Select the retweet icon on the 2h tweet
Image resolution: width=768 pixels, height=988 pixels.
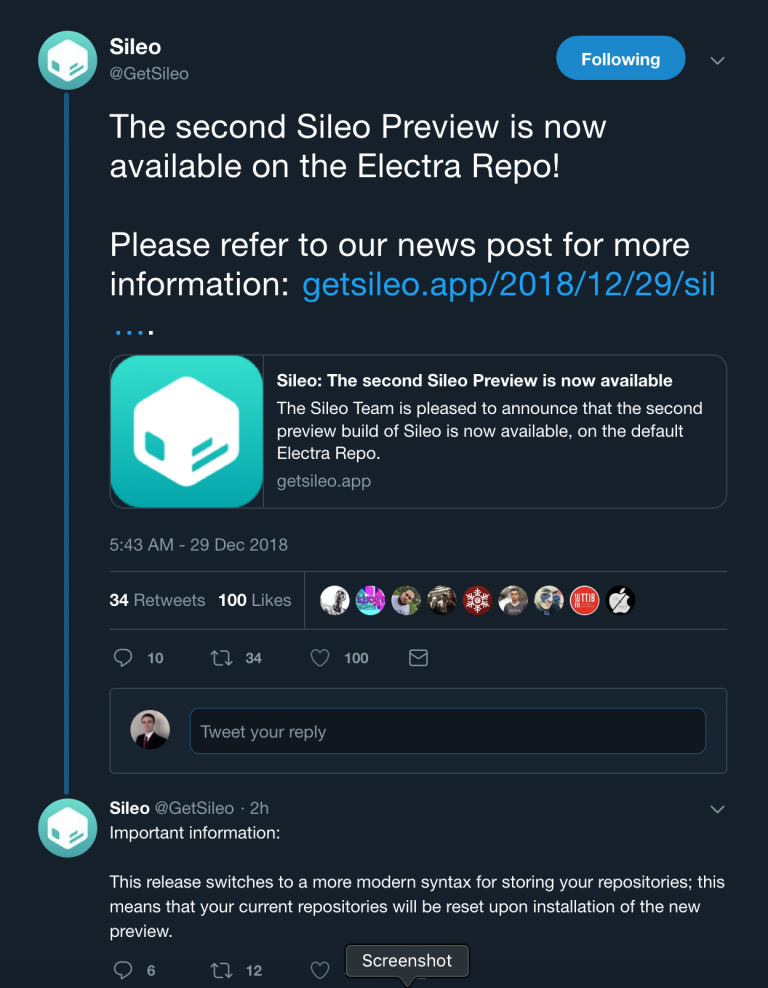click(225, 969)
